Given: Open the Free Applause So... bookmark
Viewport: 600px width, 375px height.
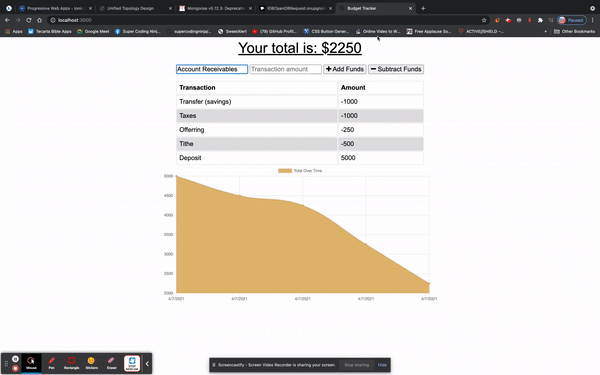Looking at the screenshot, I should 429,31.
